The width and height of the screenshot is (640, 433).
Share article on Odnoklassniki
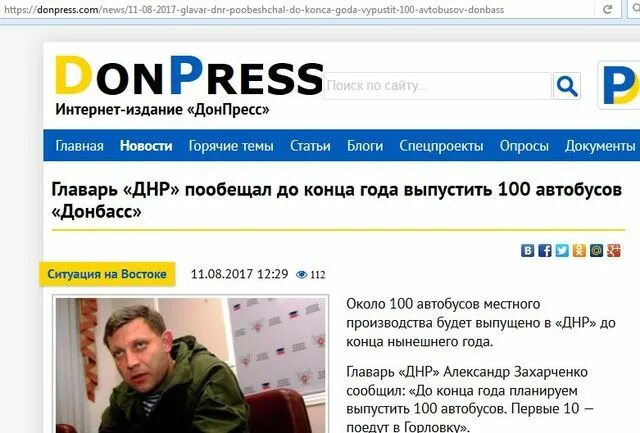click(579, 250)
